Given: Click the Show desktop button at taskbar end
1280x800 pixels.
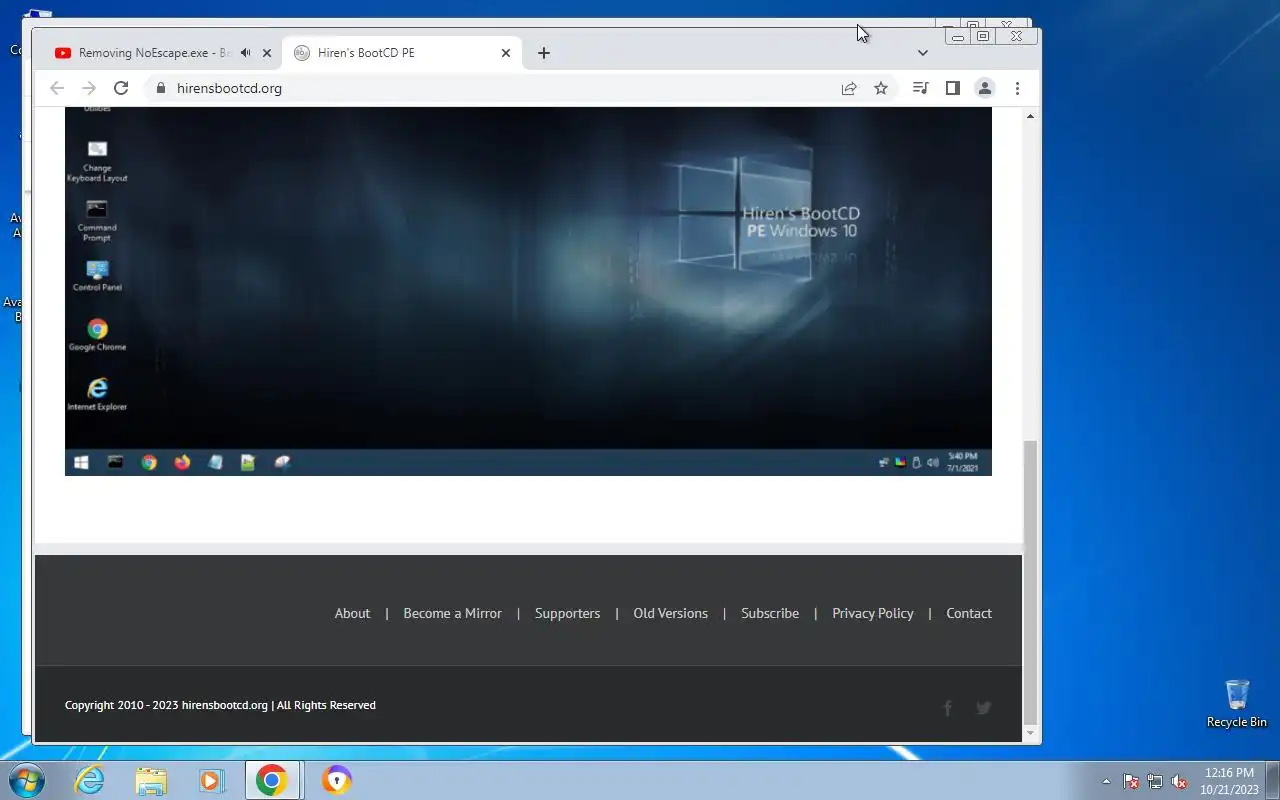Looking at the screenshot, I should 1272,780.
